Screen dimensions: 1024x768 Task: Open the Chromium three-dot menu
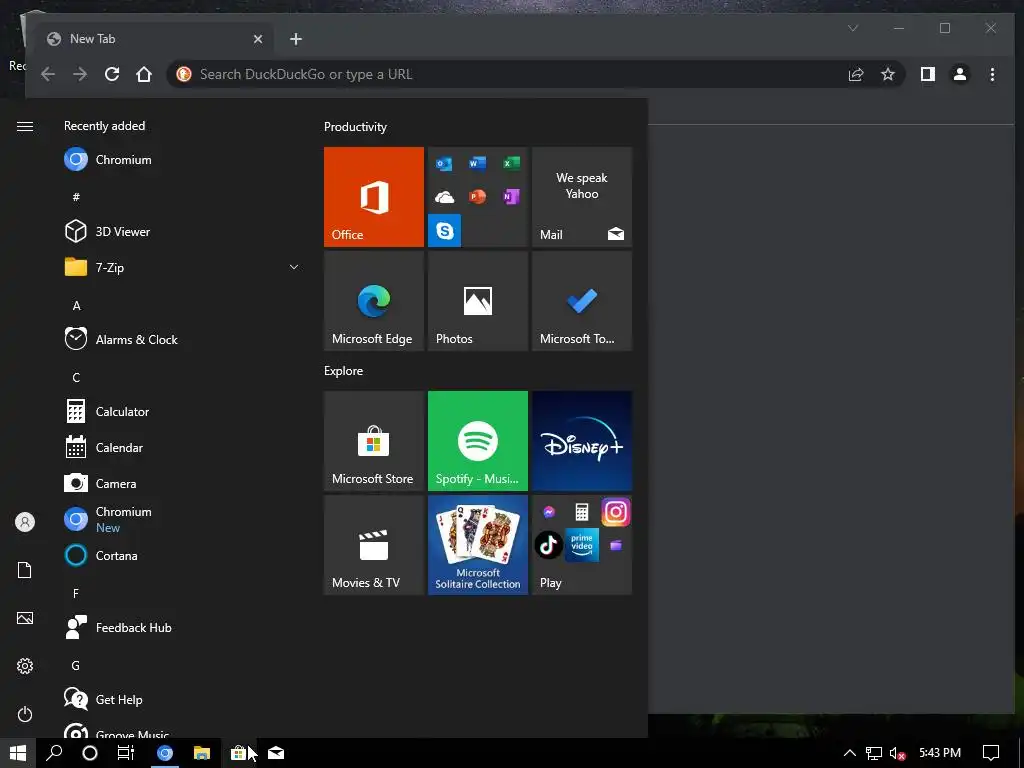992,74
